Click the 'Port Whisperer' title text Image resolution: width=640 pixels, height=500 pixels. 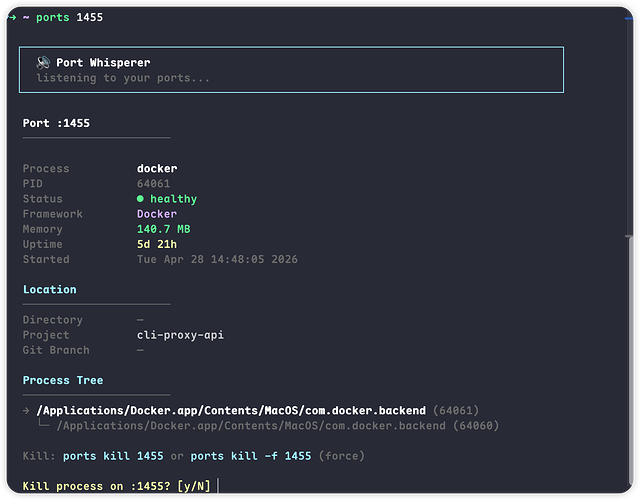(103, 62)
